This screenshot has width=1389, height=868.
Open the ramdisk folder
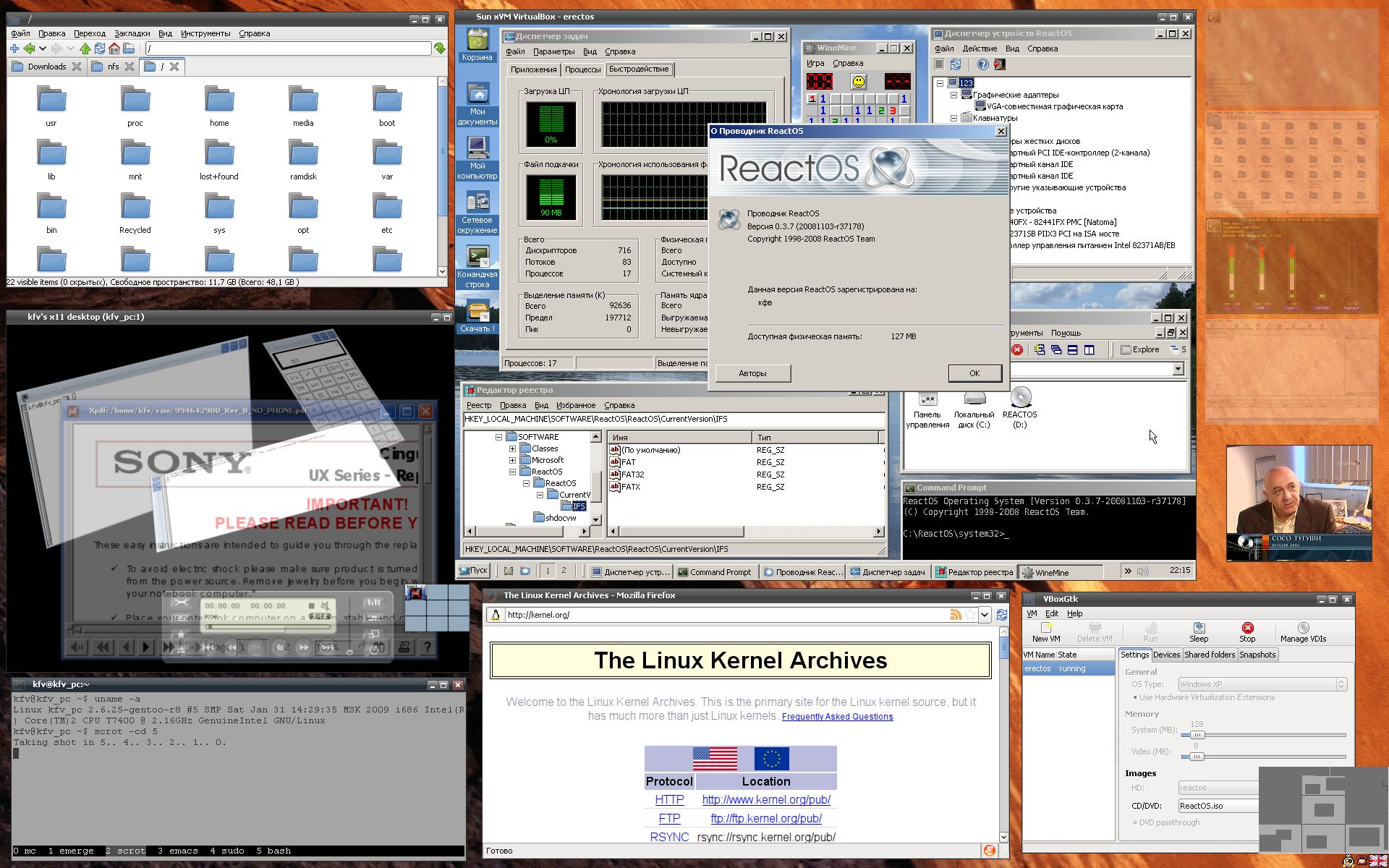[303, 159]
